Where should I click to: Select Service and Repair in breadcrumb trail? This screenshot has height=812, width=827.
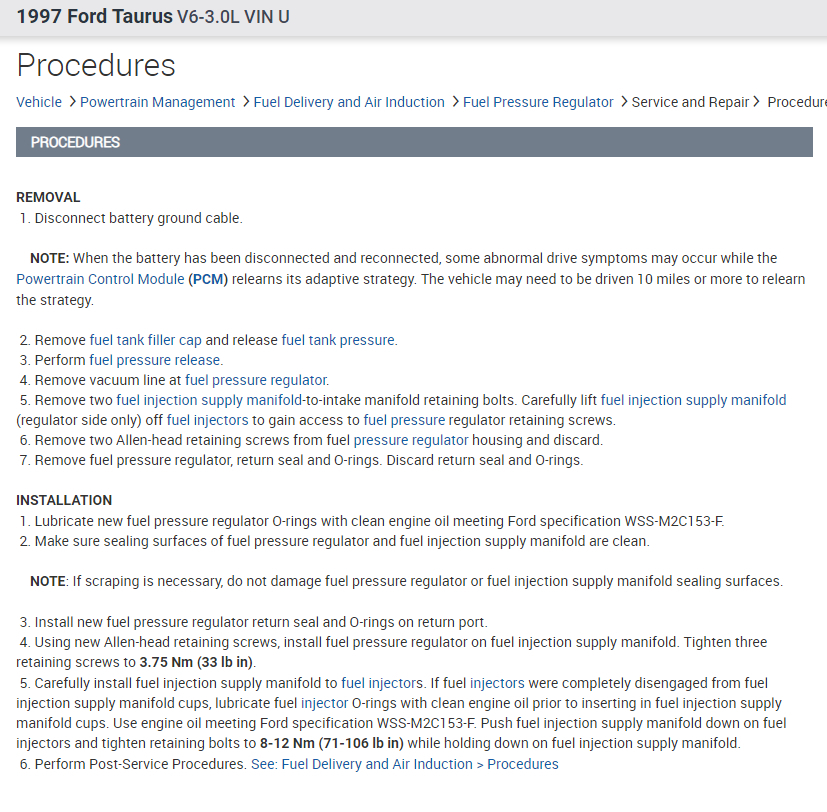point(690,102)
